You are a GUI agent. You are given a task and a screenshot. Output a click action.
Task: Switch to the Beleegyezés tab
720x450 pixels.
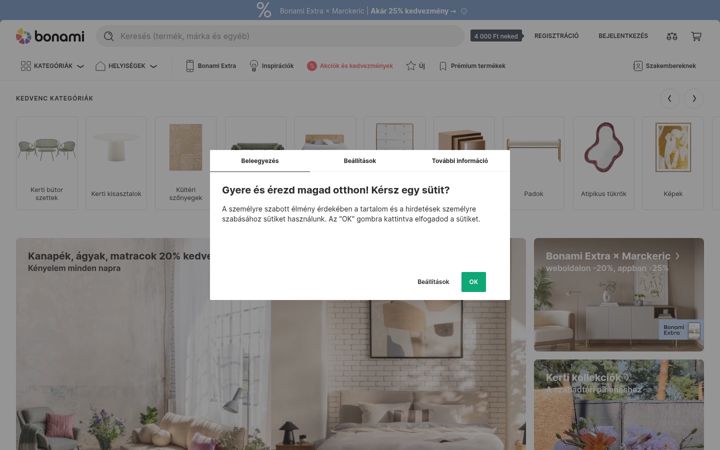pos(260,161)
